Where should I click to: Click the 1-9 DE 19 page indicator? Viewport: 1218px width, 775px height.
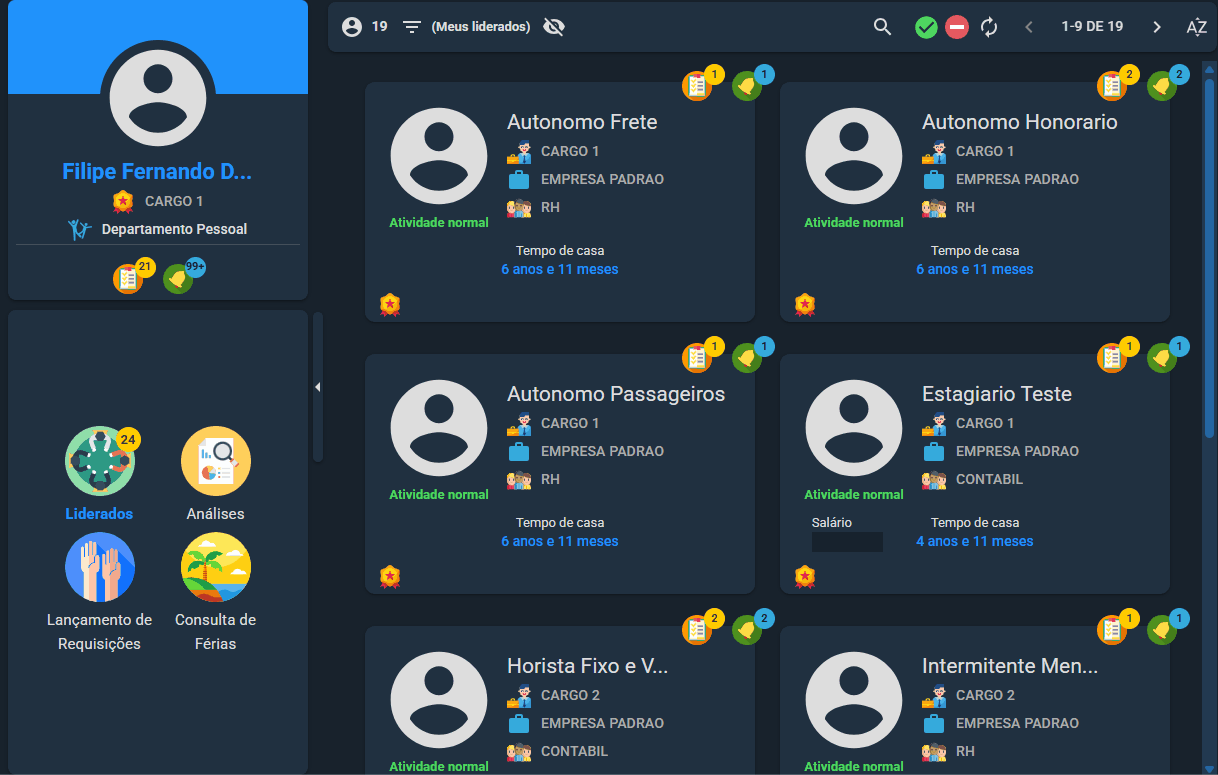(x=1092, y=27)
